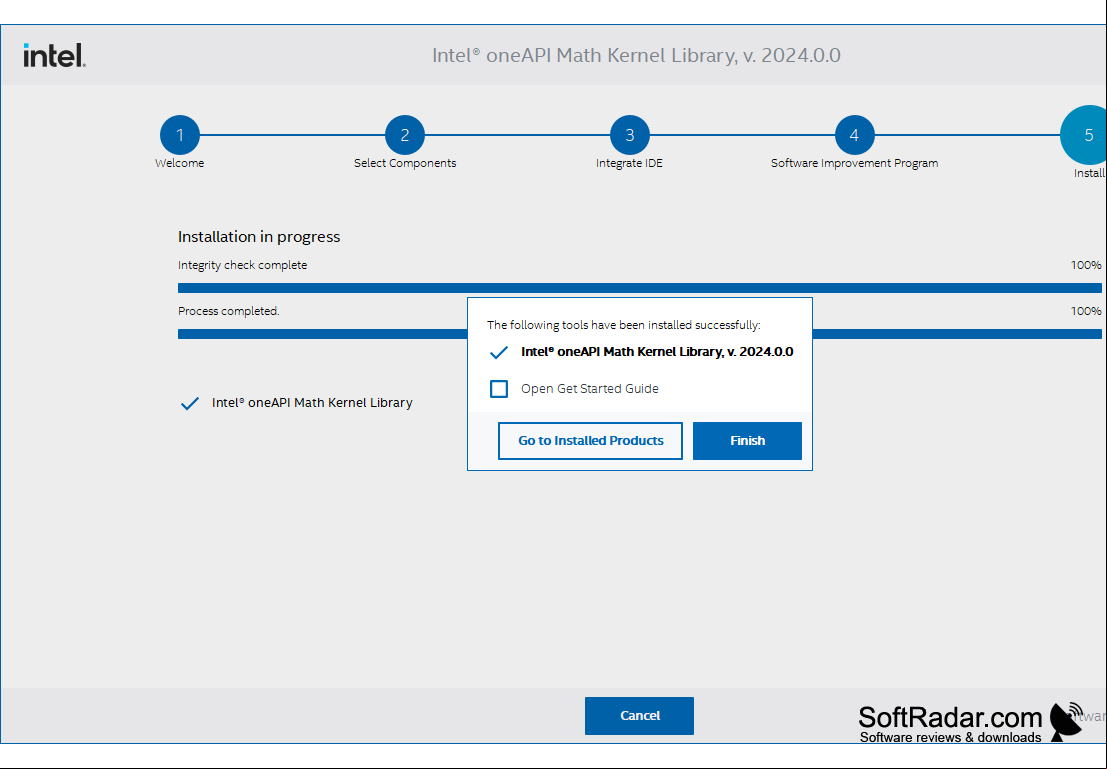The width and height of the screenshot is (1107, 769).
Task: Click the Cancel button
Action: [639, 715]
